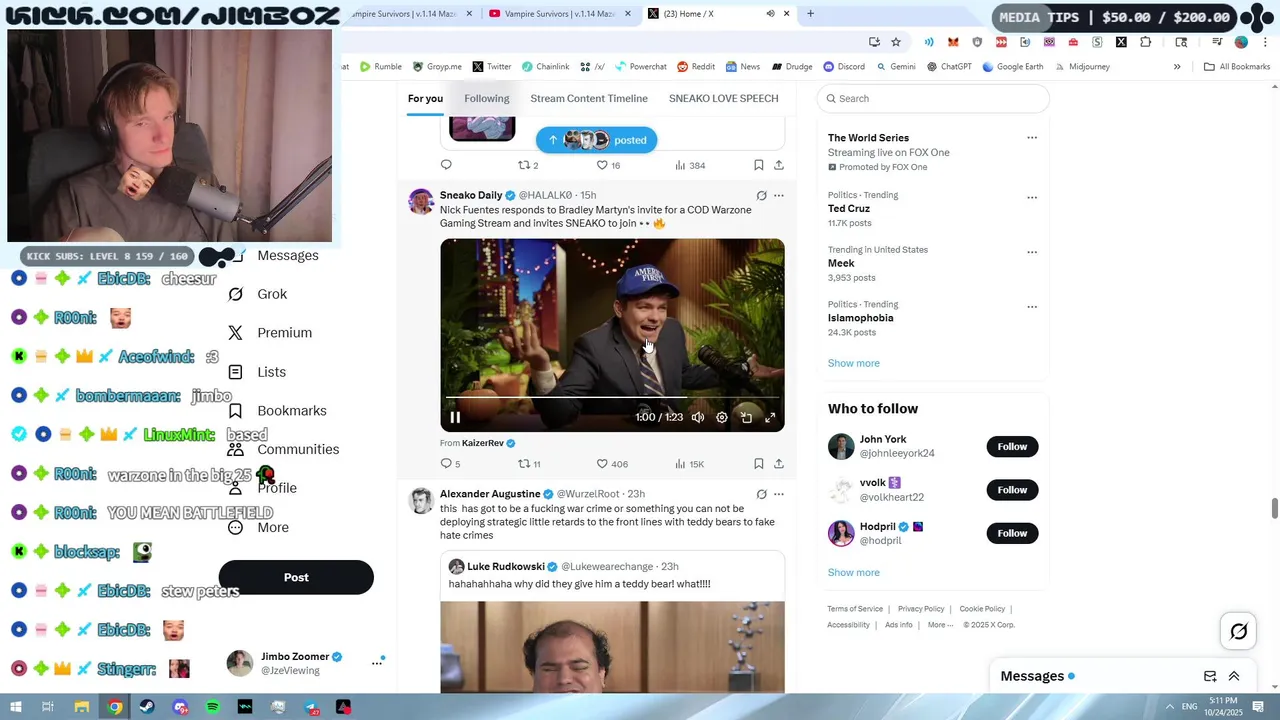Open the video settings gear
The width and height of the screenshot is (1280, 720).
(722, 417)
